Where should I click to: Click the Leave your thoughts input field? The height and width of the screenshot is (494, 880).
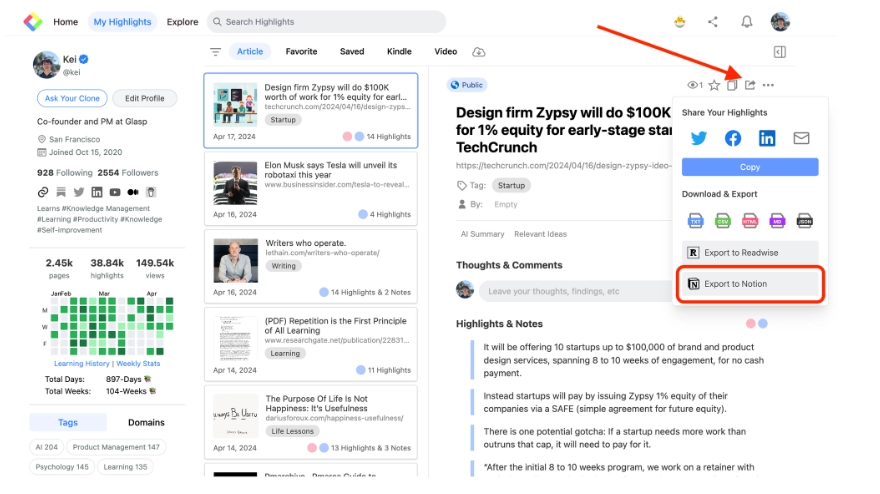coord(575,291)
